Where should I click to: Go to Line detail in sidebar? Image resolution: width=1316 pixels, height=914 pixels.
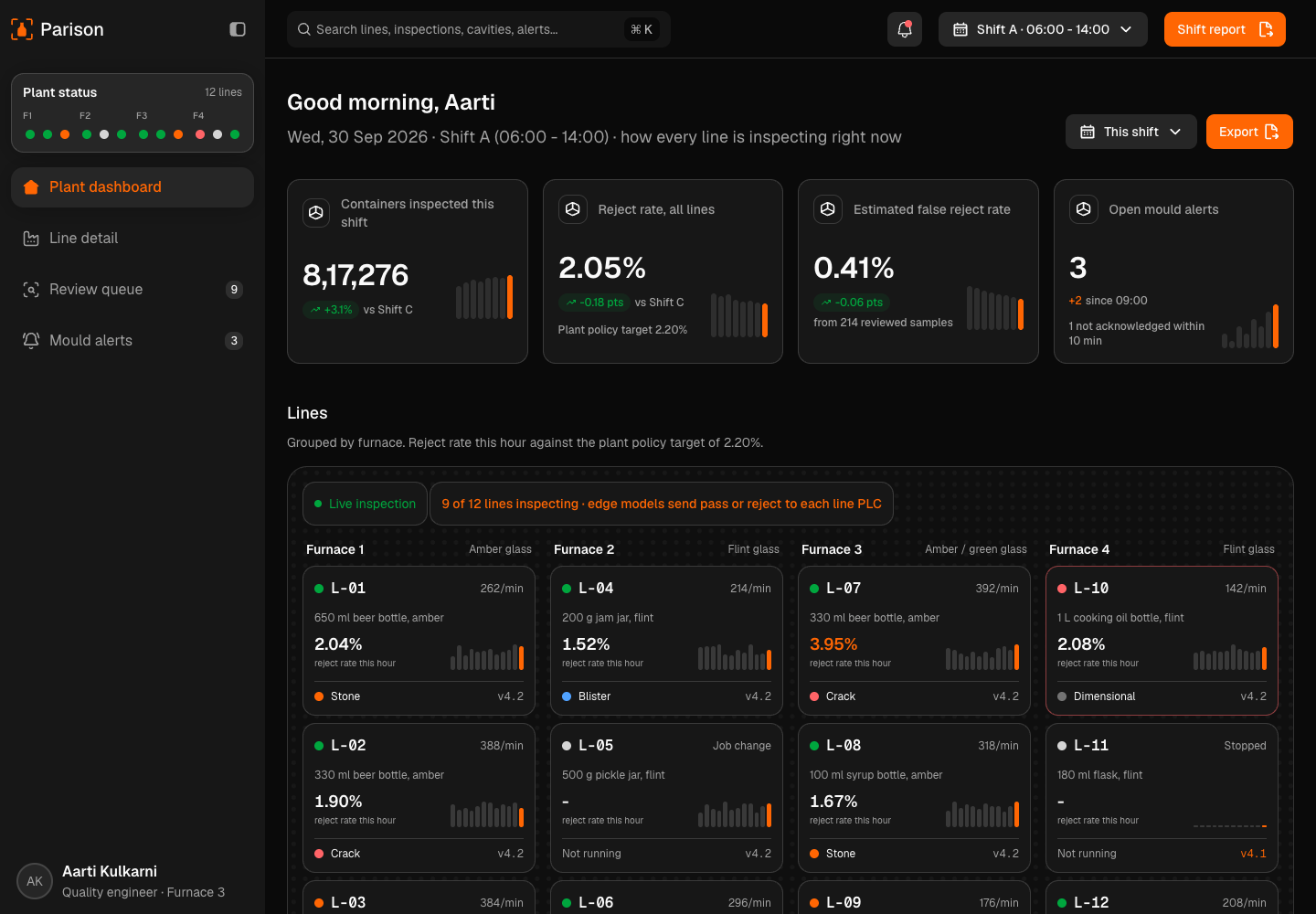(133, 239)
